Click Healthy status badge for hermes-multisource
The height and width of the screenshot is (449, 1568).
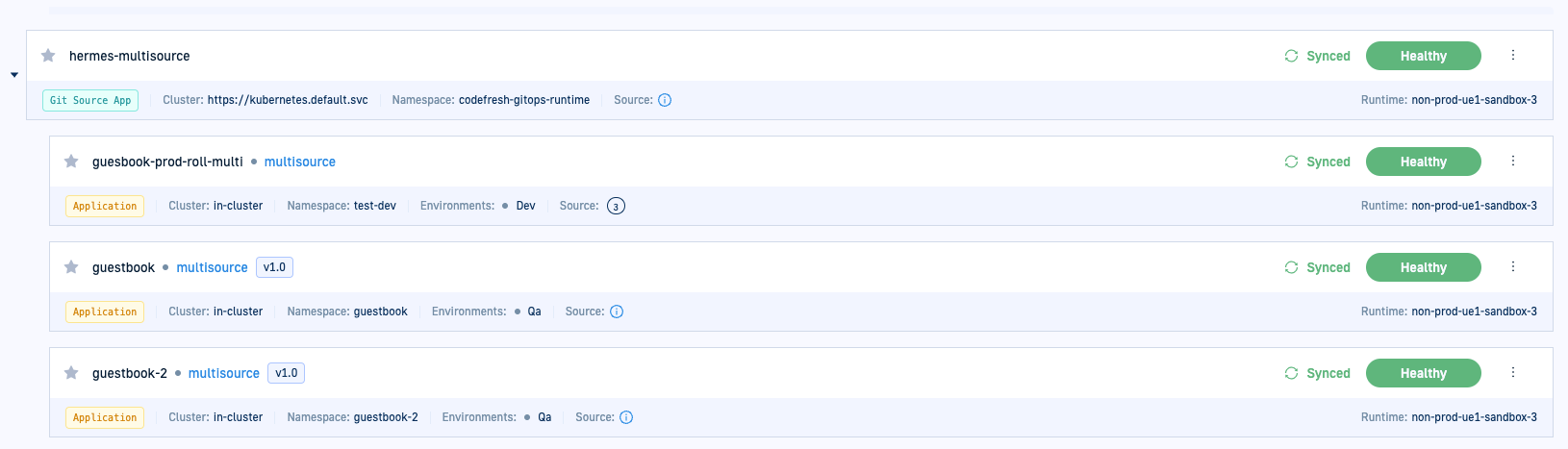click(x=1423, y=56)
